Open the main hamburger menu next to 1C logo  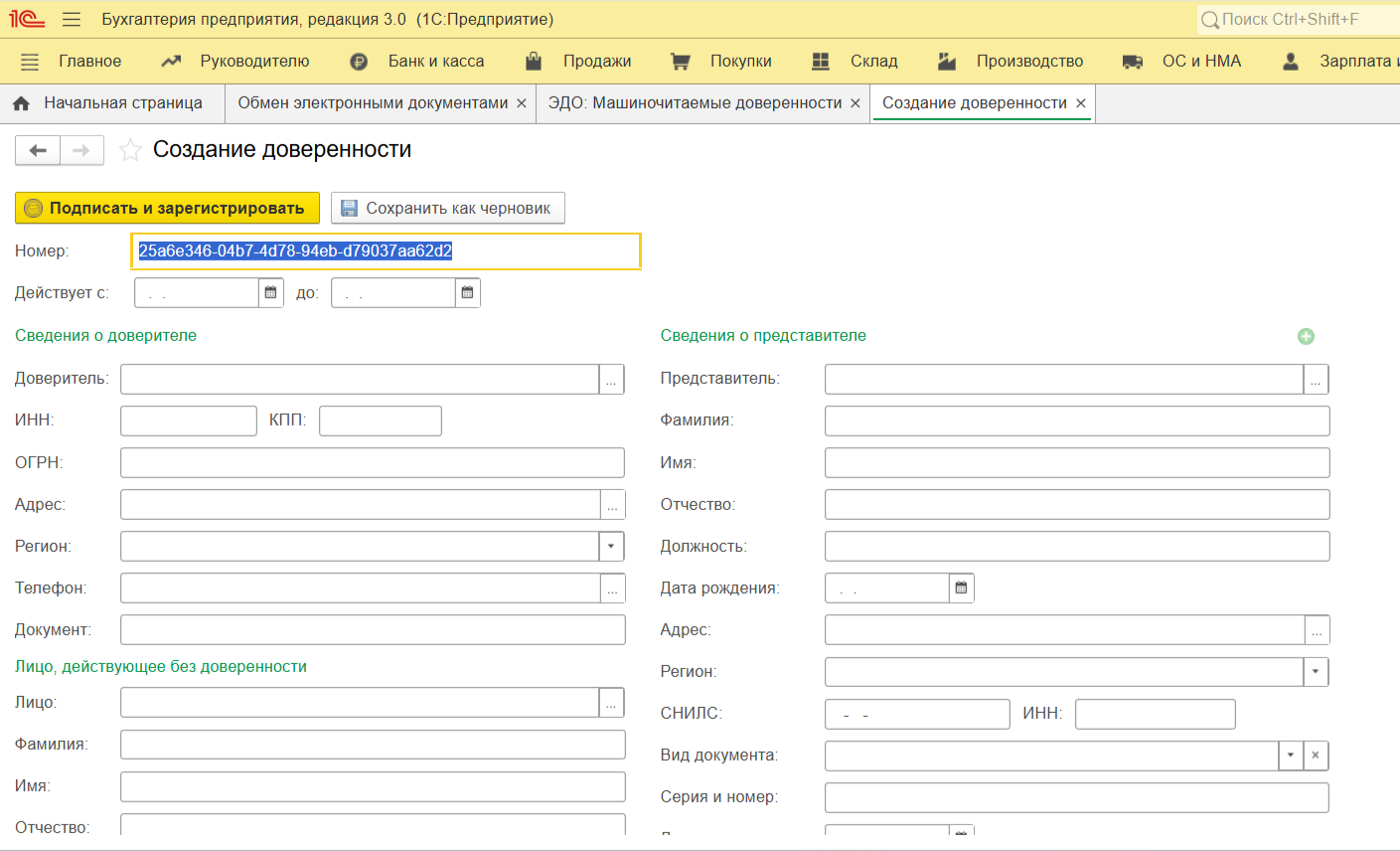click(x=71, y=20)
